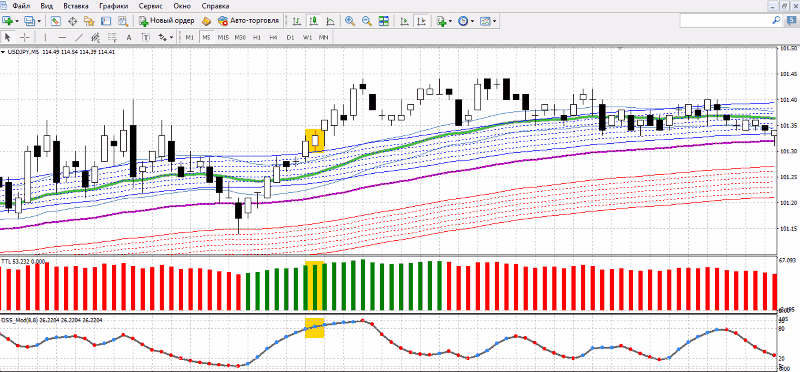Screen dimensions: 800x372
Task: Open the periods clock icon
Action: pos(463,21)
